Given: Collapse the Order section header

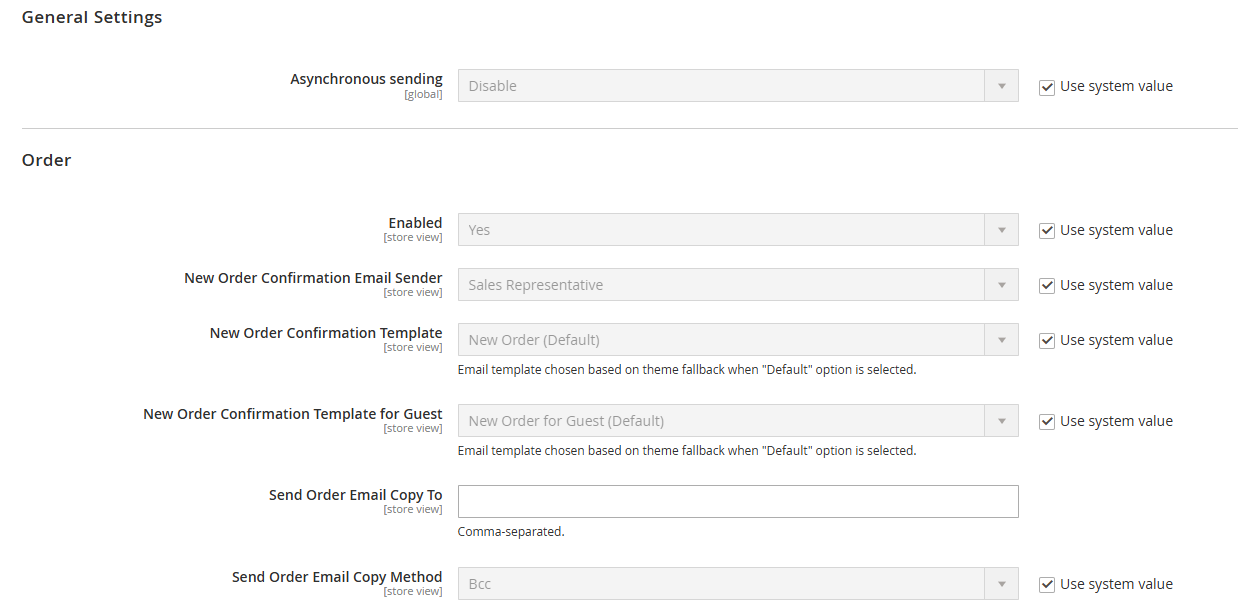Looking at the screenshot, I should tap(47, 160).
